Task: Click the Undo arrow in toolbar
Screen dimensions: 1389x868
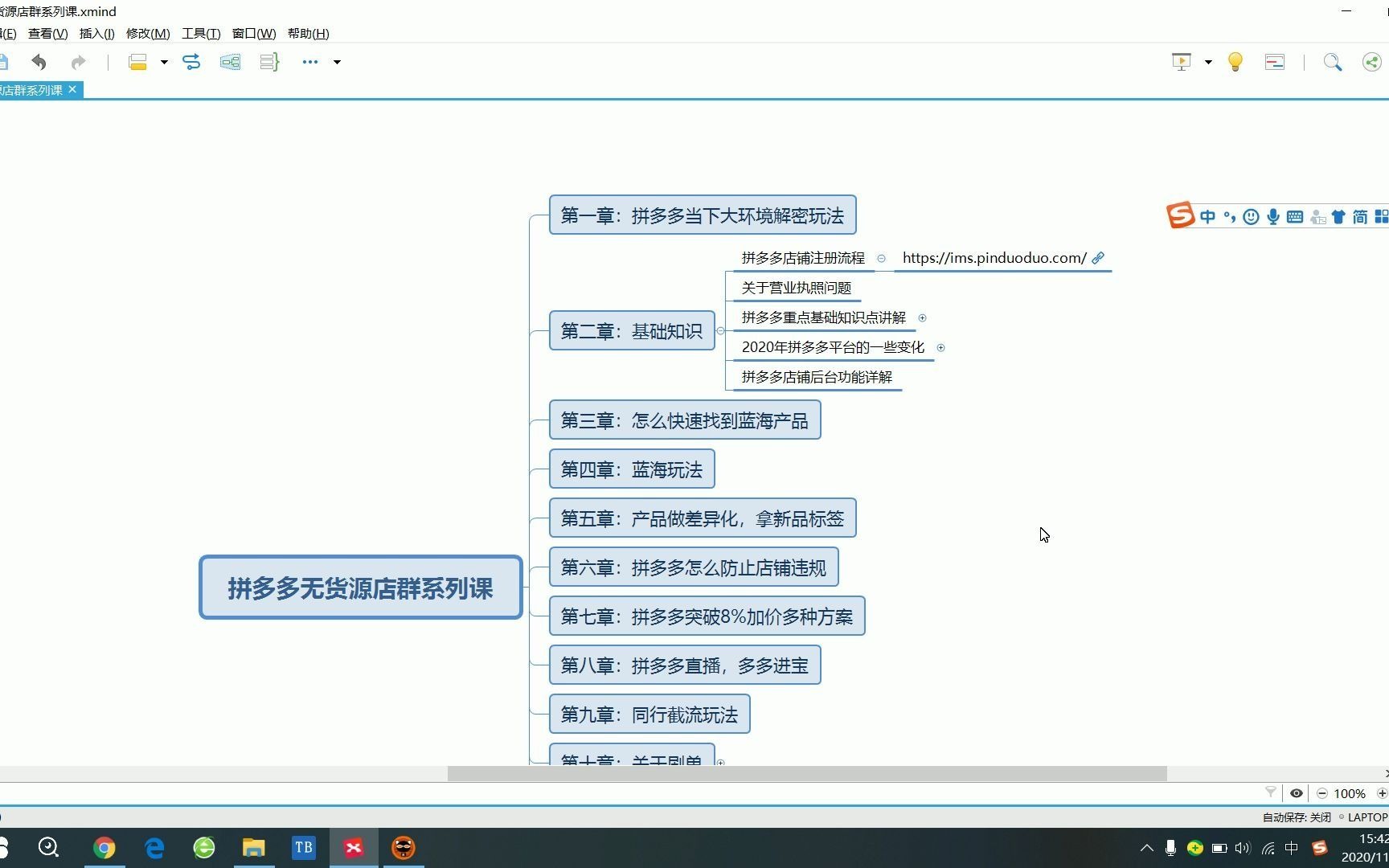Action: coord(39,62)
